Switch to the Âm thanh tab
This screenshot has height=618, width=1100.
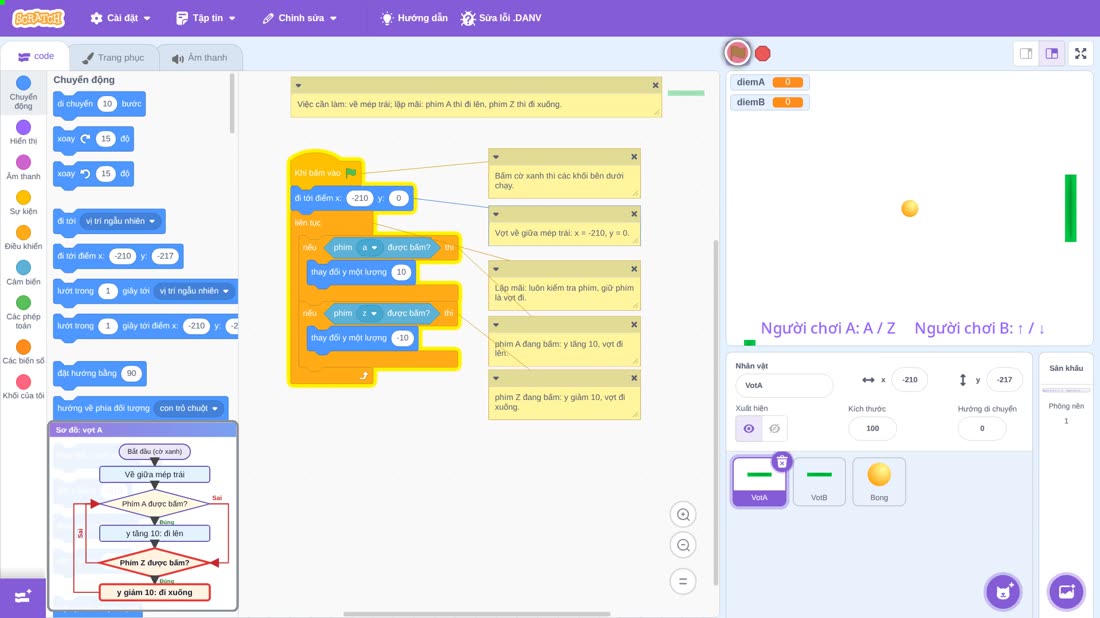pos(200,58)
